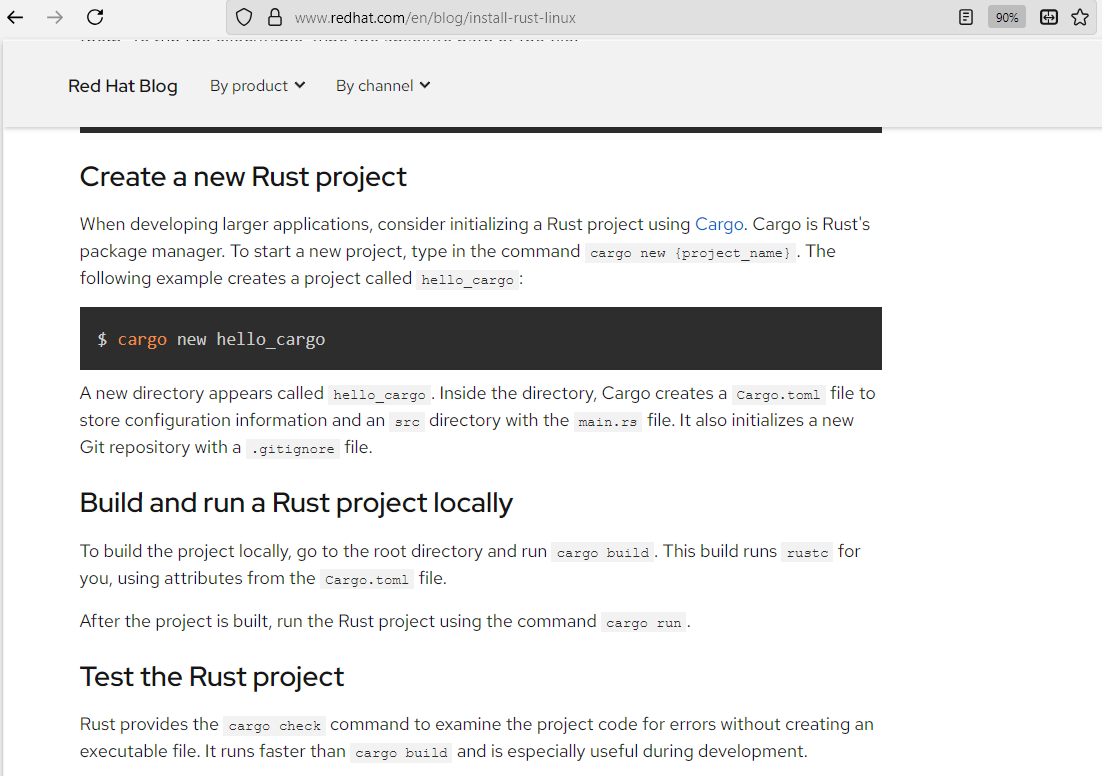This screenshot has height=776, width=1102.
Task: Toggle reader view for this article
Action: pyautogui.click(x=966, y=17)
